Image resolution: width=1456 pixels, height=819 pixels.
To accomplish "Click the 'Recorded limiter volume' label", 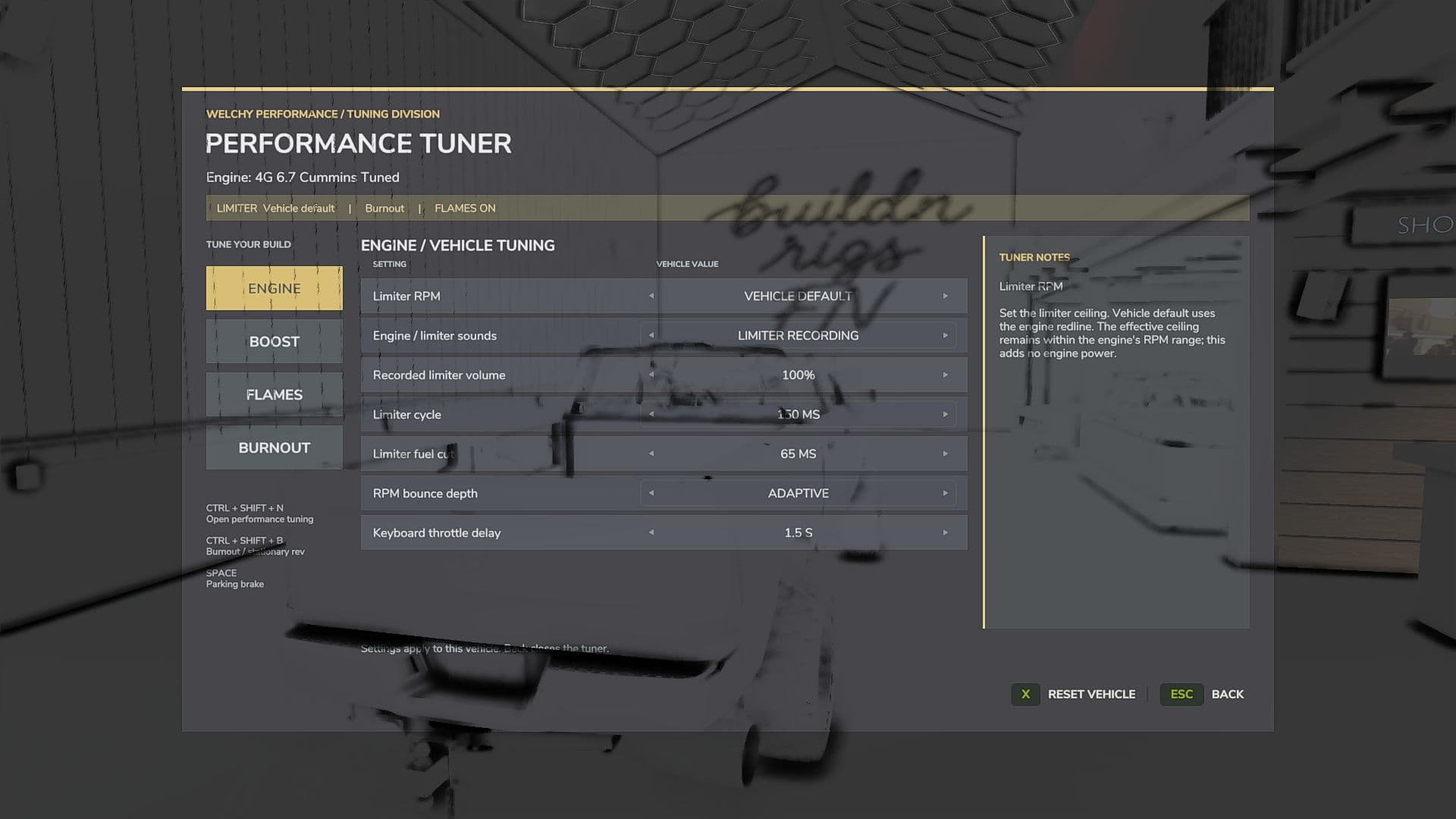I will pyautogui.click(x=438, y=375).
